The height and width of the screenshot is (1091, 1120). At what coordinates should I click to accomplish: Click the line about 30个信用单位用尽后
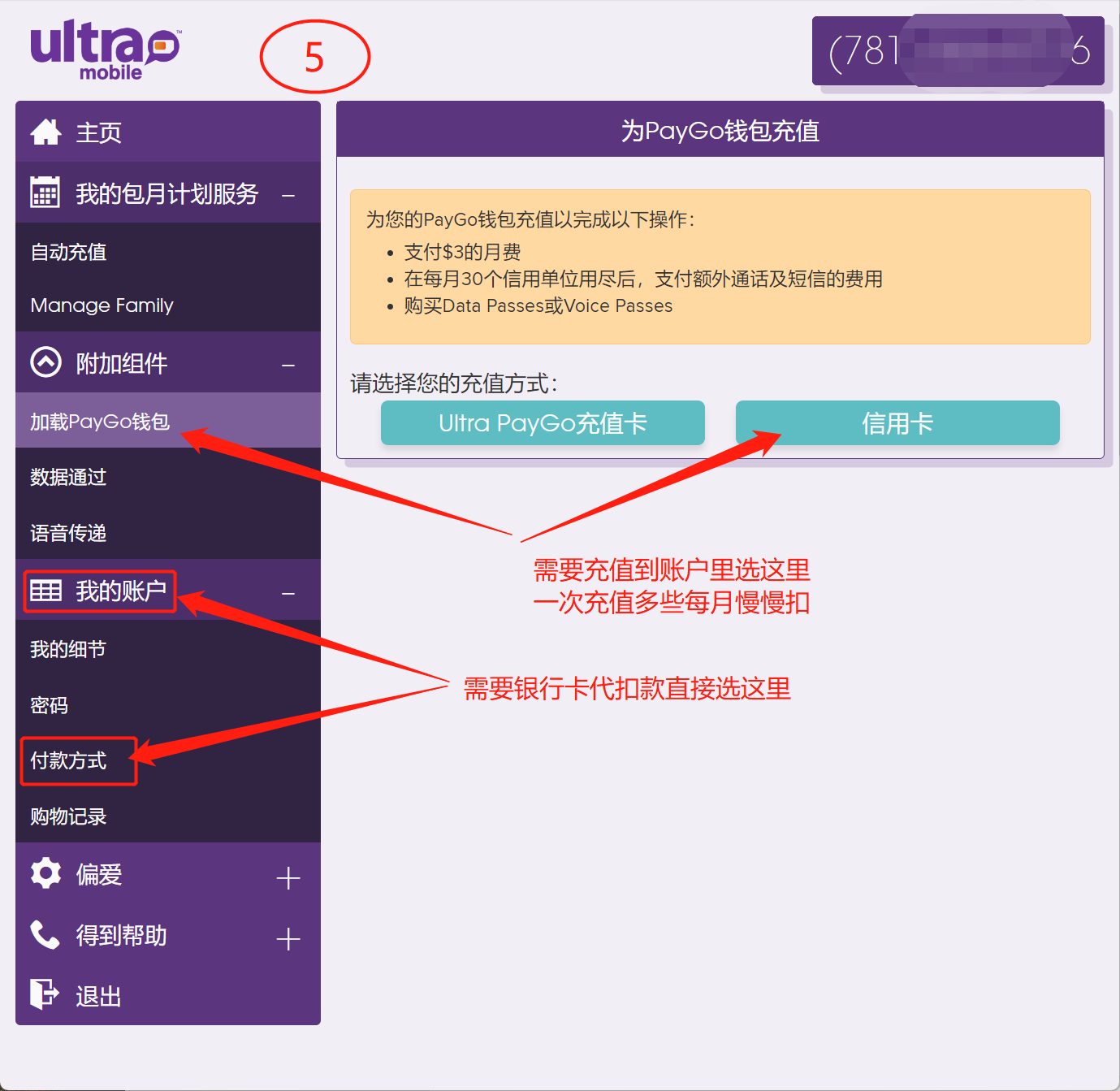pyautogui.click(x=643, y=279)
